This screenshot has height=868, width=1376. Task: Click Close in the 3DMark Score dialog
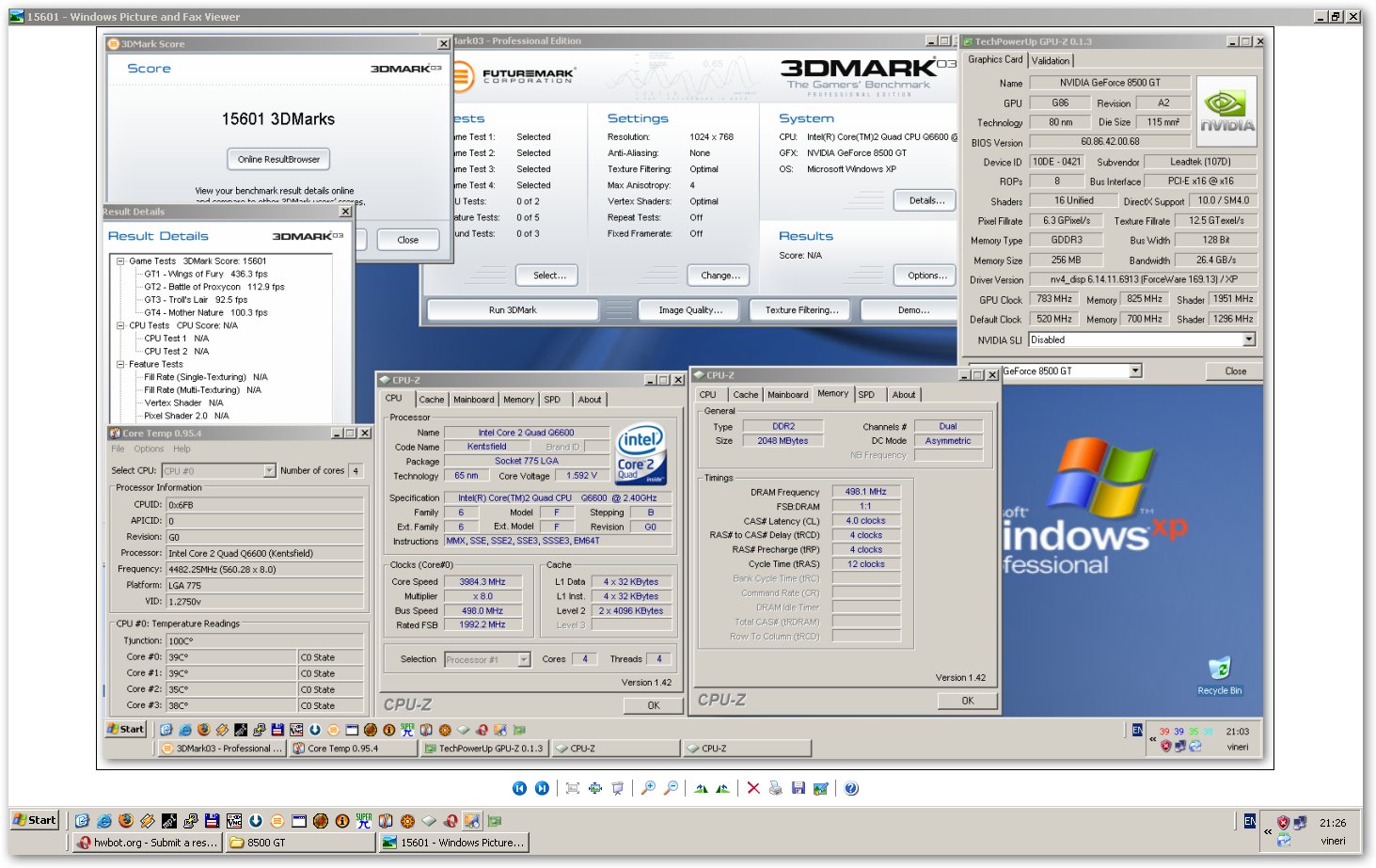[x=407, y=240]
